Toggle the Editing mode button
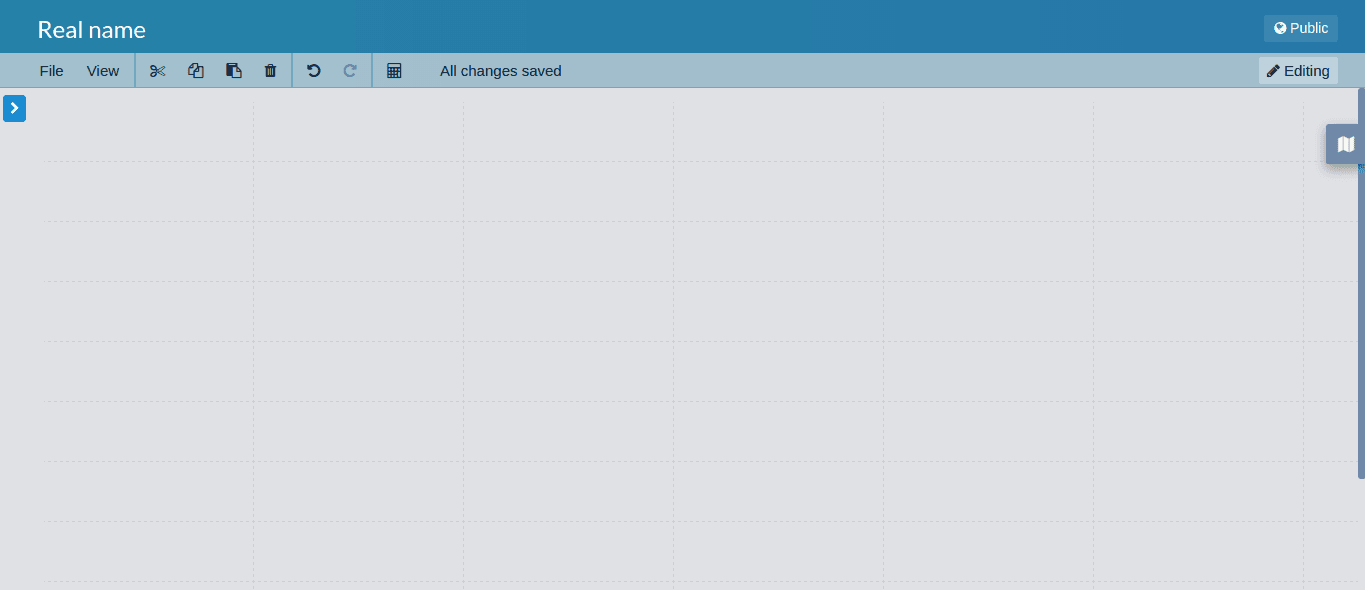The height and width of the screenshot is (590, 1365). pyautogui.click(x=1298, y=71)
